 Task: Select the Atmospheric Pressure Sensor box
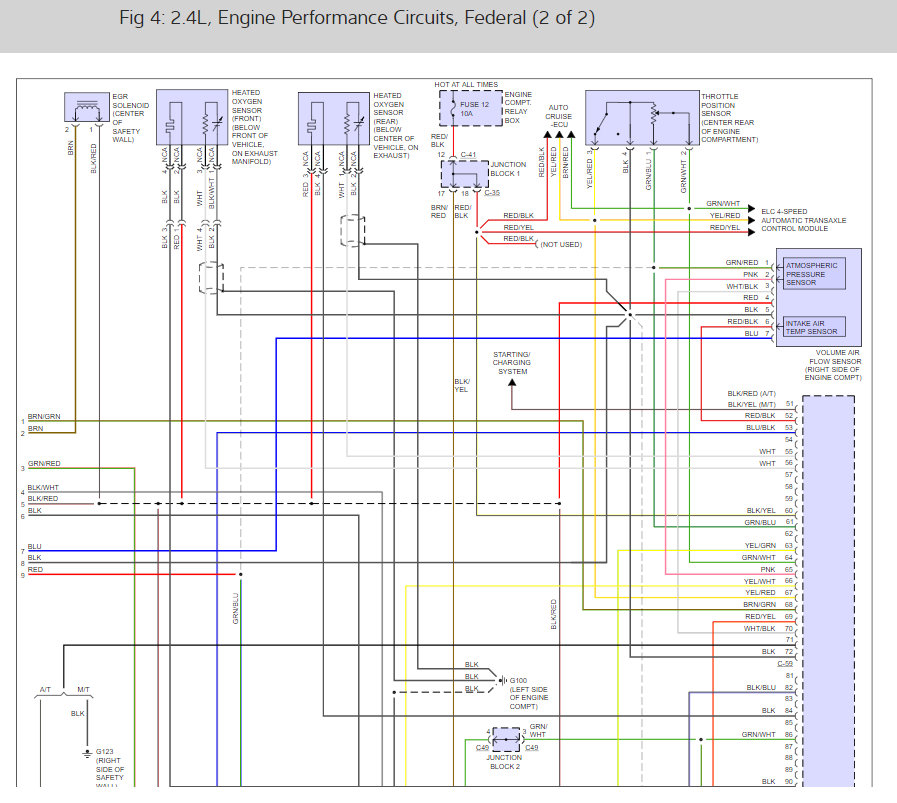[813, 274]
